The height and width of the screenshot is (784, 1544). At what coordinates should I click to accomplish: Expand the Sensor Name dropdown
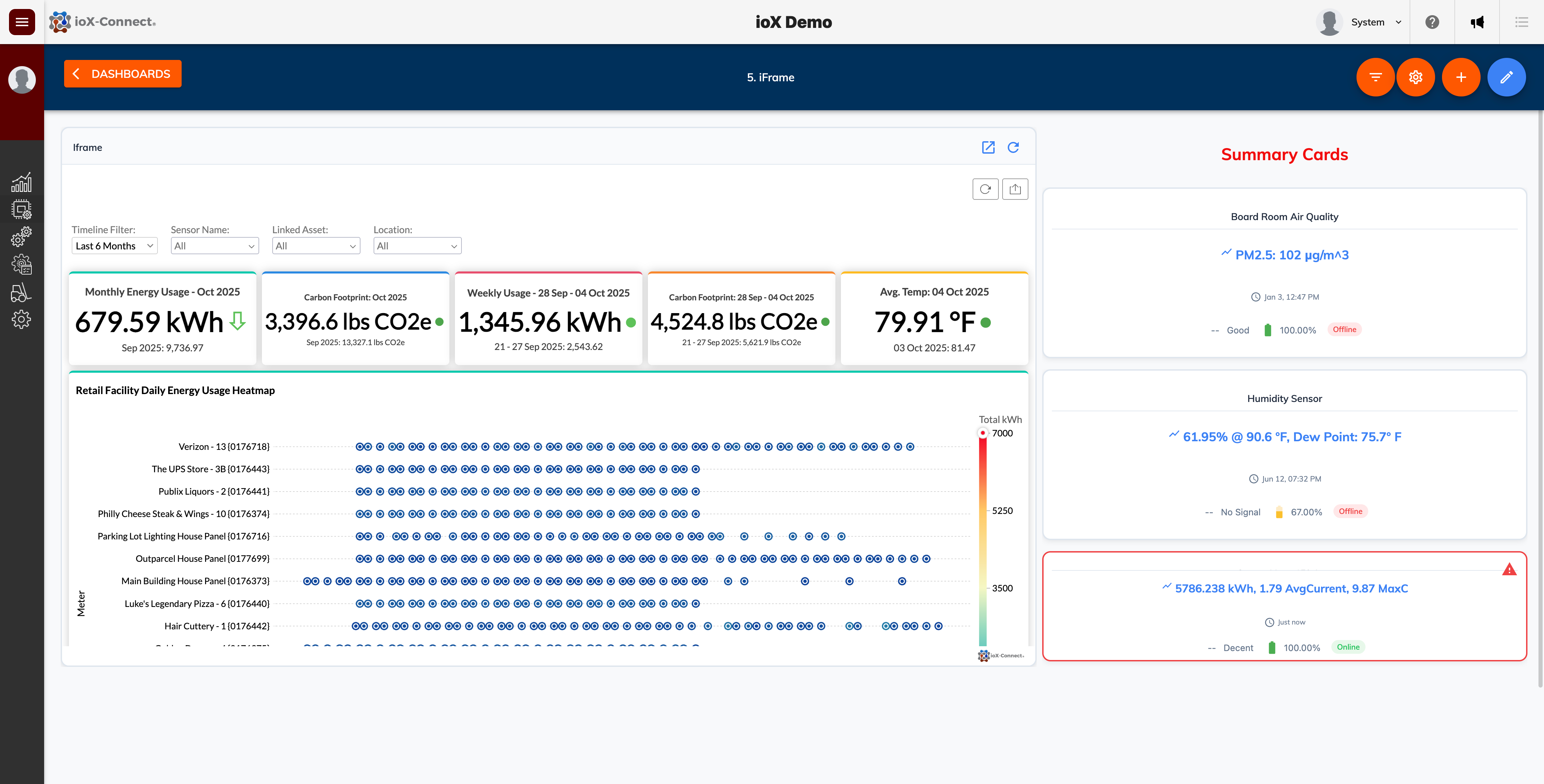click(215, 246)
